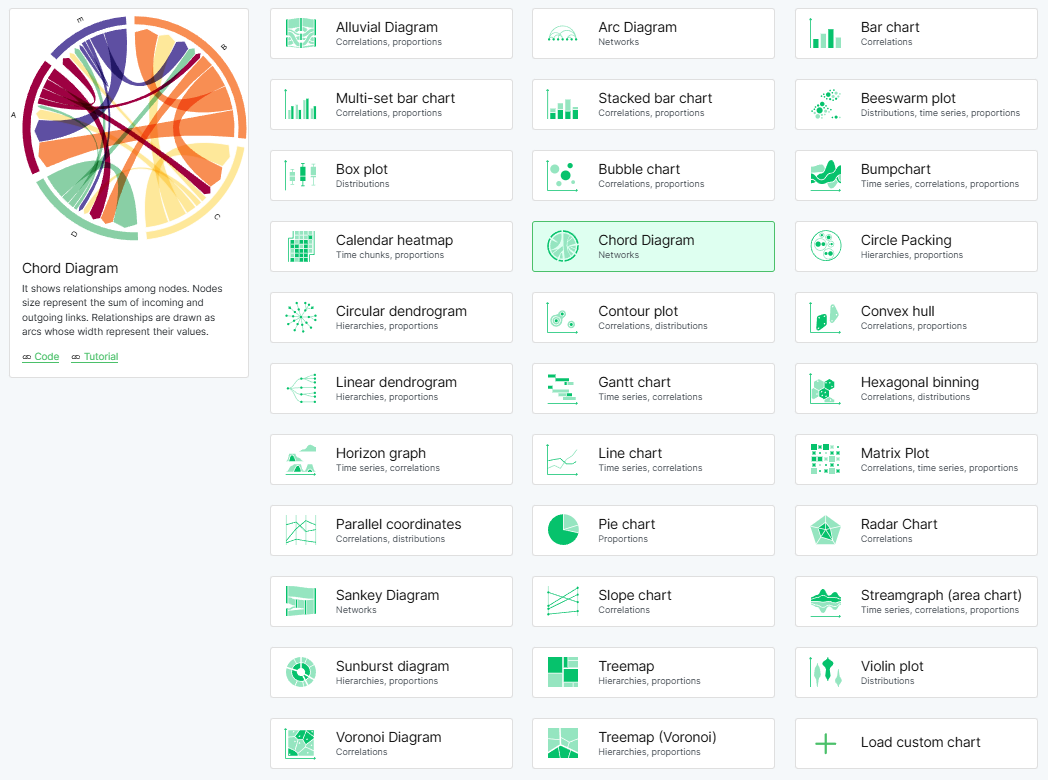
Task: Click the Slope chart icon
Action: pyautogui.click(x=563, y=602)
